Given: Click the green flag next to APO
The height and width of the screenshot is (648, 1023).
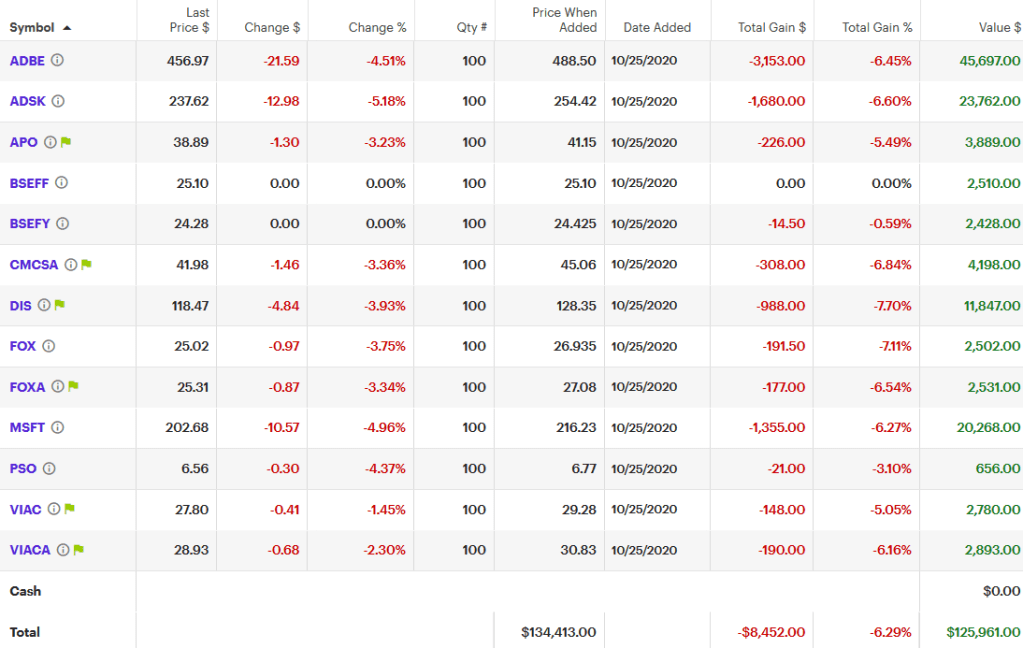Looking at the screenshot, I should (x=66, y=142).
